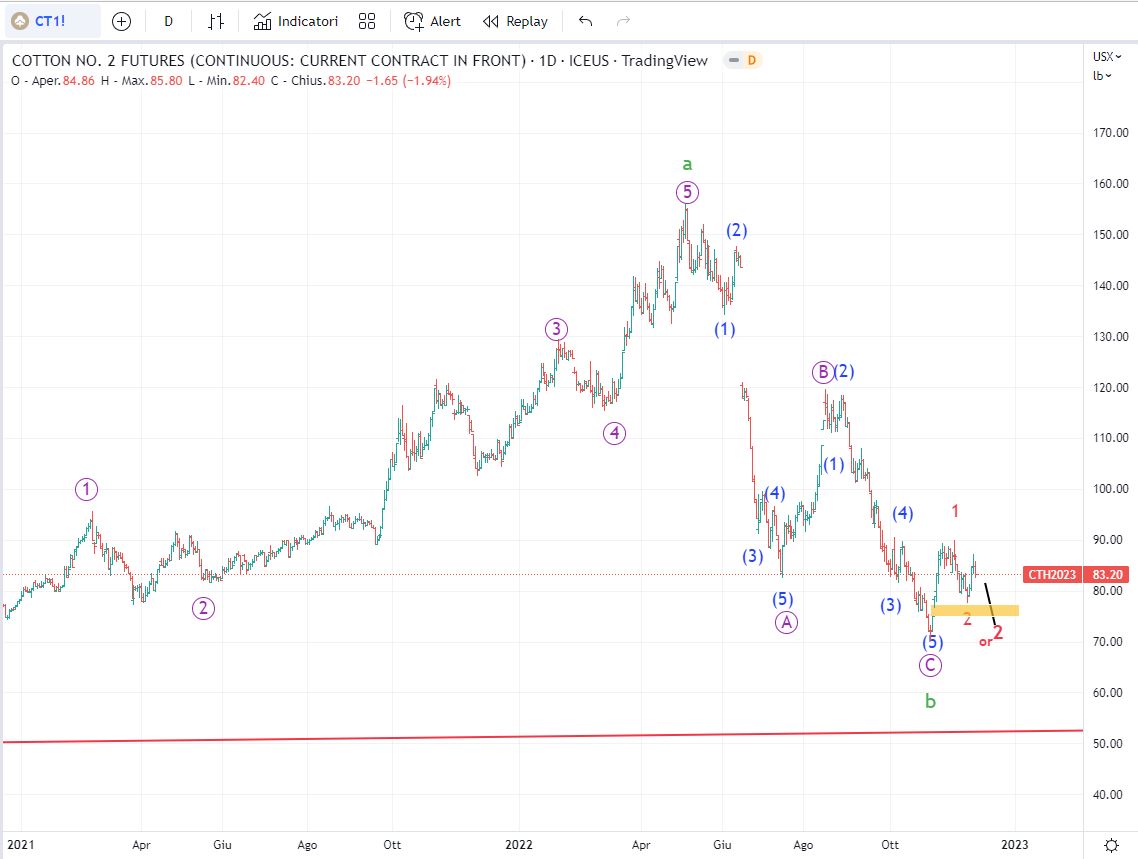This screenshot has width=1138, height=859.
Task: Select the green 'a' wave label
Action: point(687,165)
